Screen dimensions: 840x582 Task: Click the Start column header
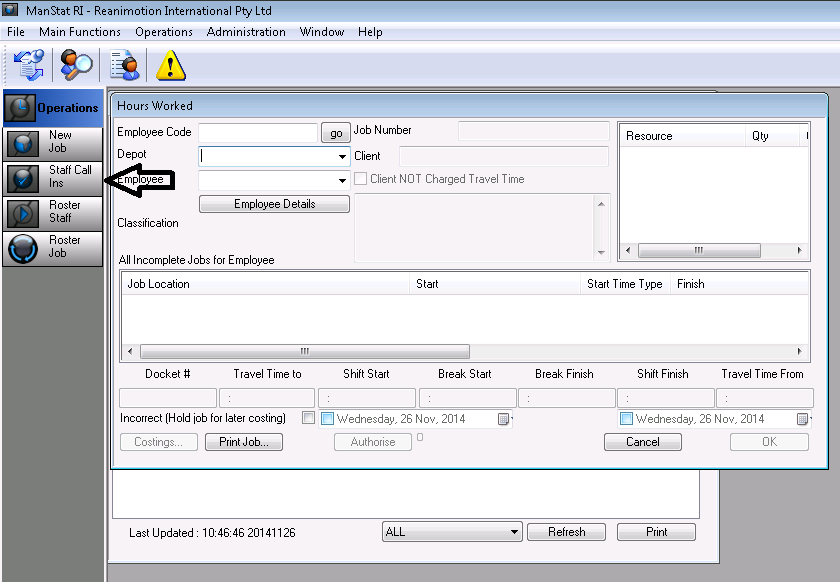point(496,284)
